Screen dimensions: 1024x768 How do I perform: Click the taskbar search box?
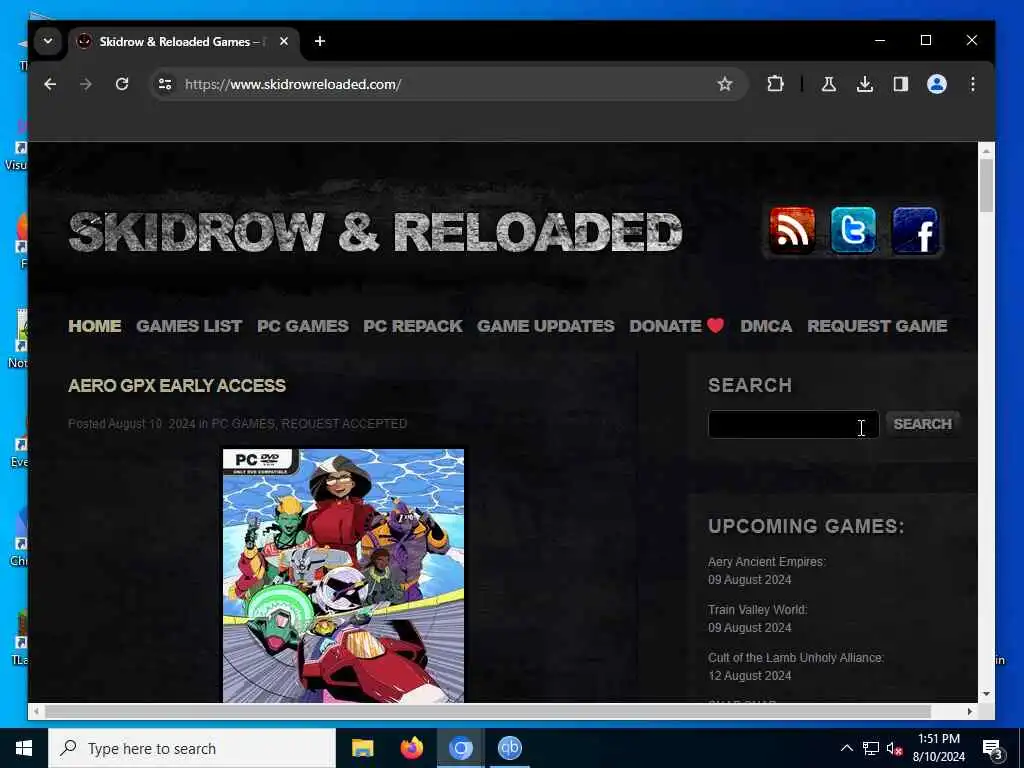192,748
